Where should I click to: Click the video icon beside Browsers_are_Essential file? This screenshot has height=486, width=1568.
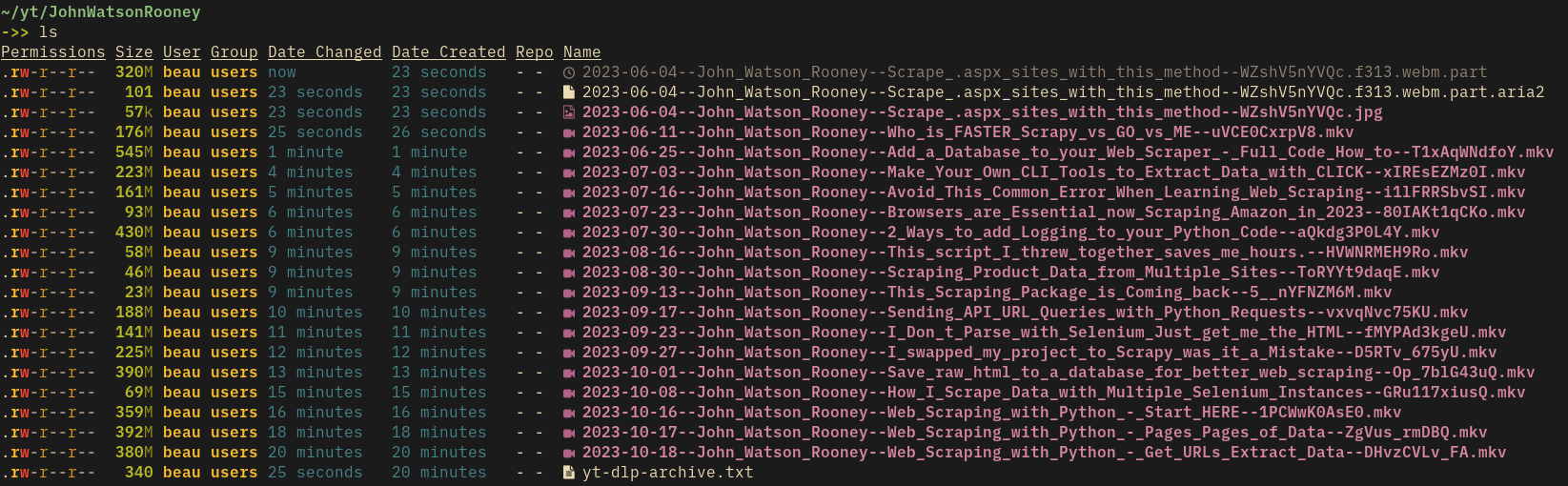(569, 213)
